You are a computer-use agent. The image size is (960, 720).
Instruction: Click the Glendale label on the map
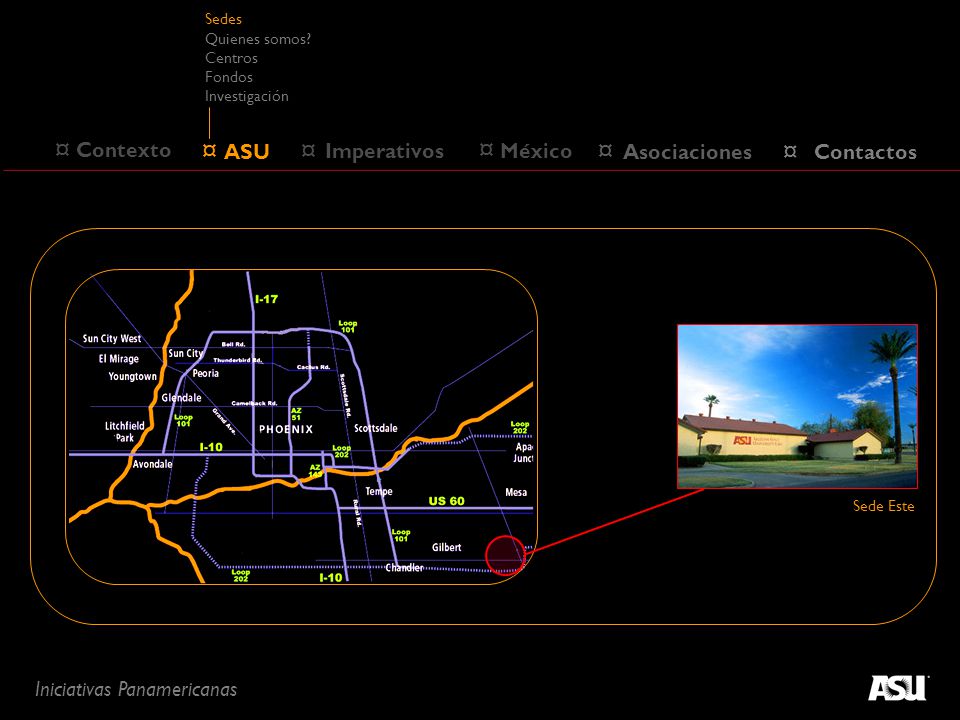pos(181,398)
